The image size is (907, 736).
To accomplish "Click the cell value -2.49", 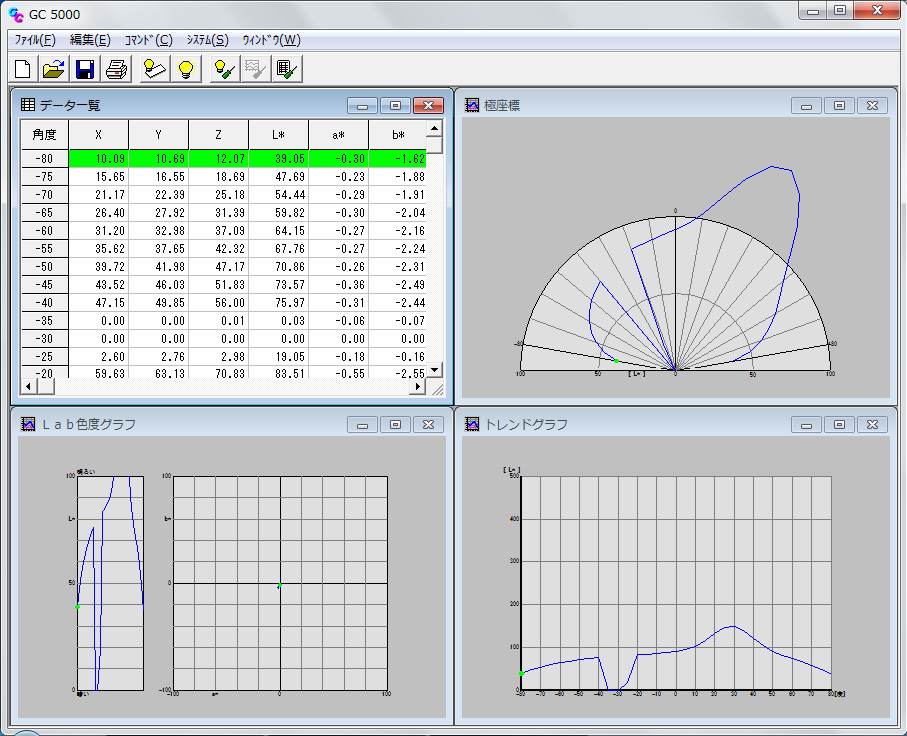I will coord(398,285).
